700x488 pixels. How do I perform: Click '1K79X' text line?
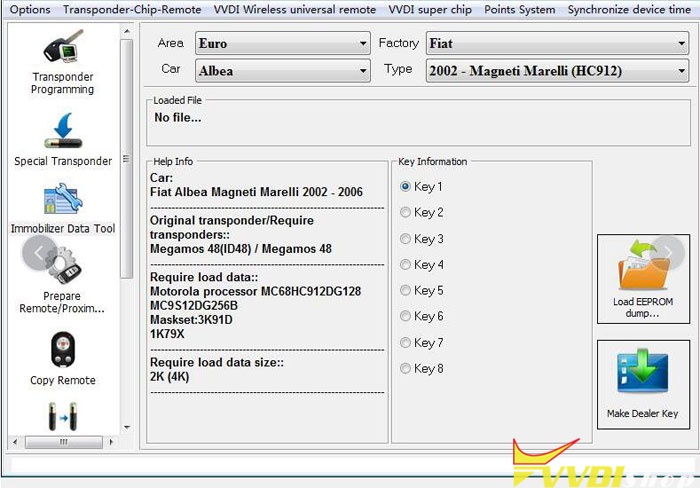coord(167,334)
